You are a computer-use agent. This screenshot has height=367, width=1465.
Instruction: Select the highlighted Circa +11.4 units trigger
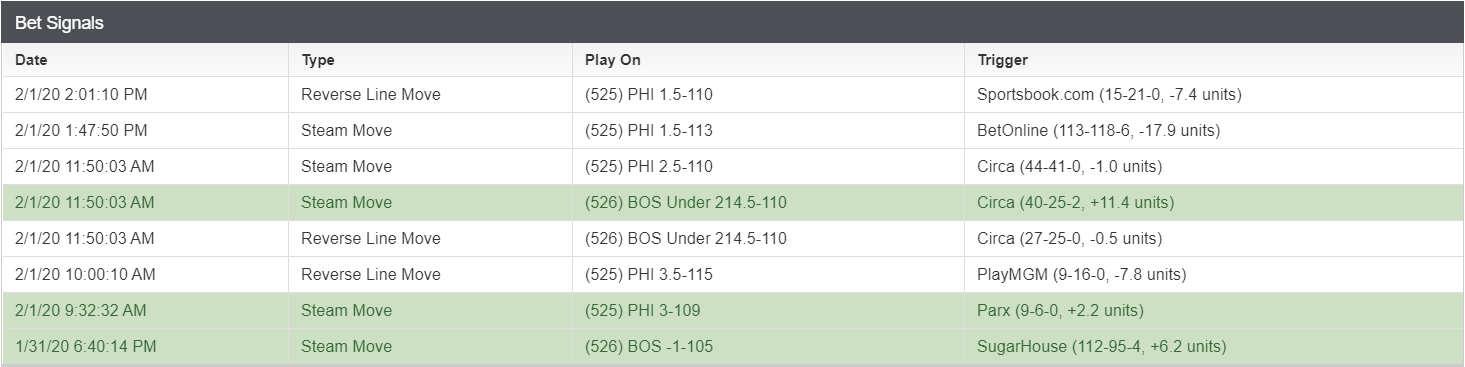tap(1075, 203)
